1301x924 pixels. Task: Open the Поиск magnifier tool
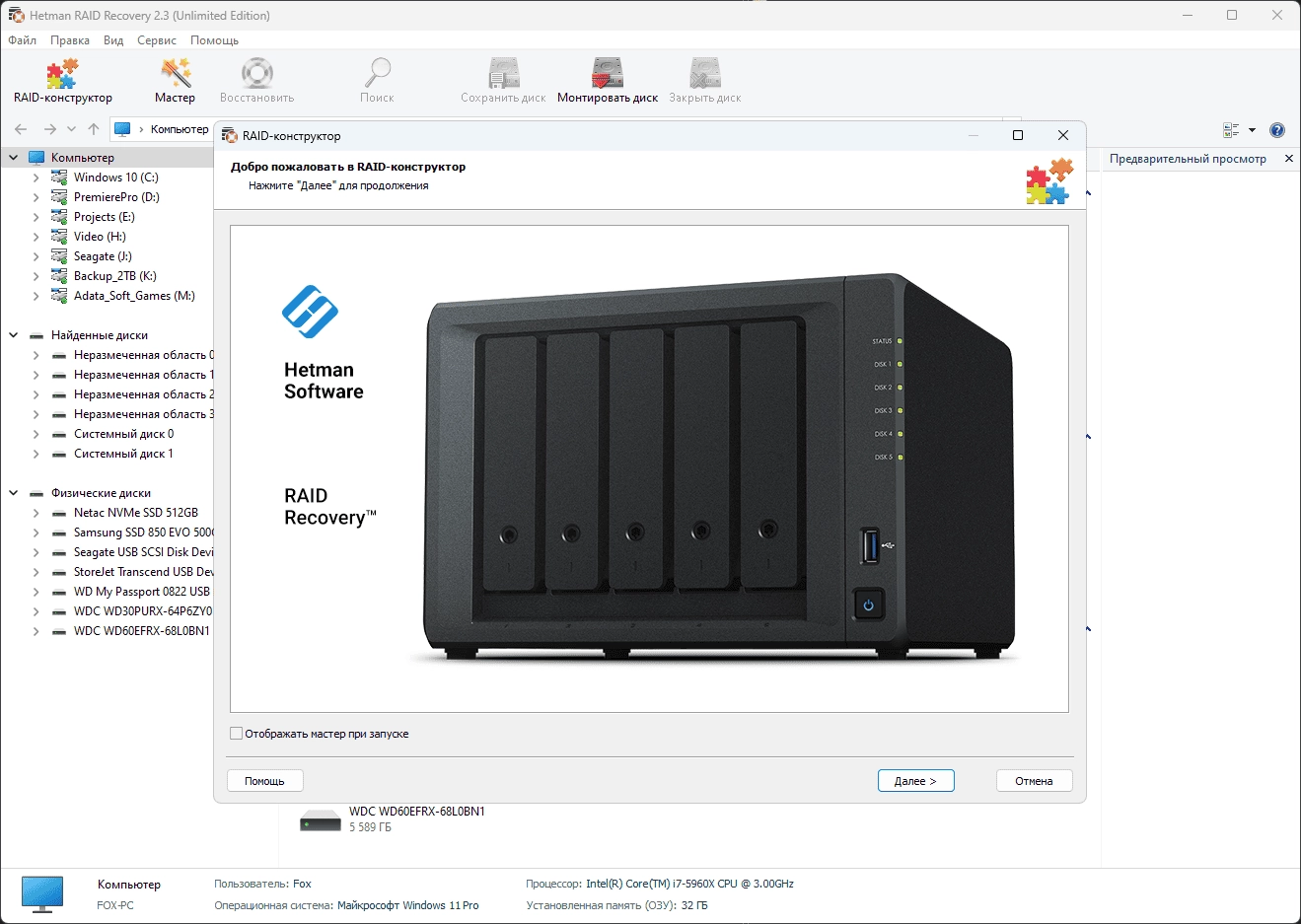point(377,81)
